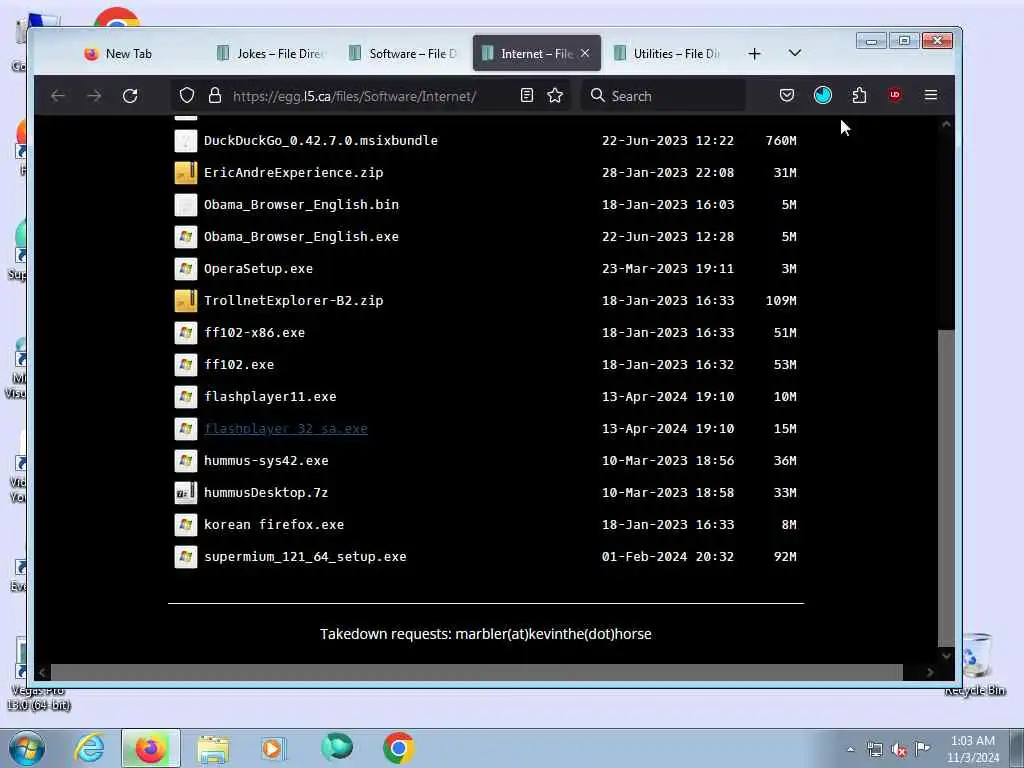The image size is (1024, 768).
Task: Open Windows Explorer folder in taskbar
Action: click(x=213, y=750)
